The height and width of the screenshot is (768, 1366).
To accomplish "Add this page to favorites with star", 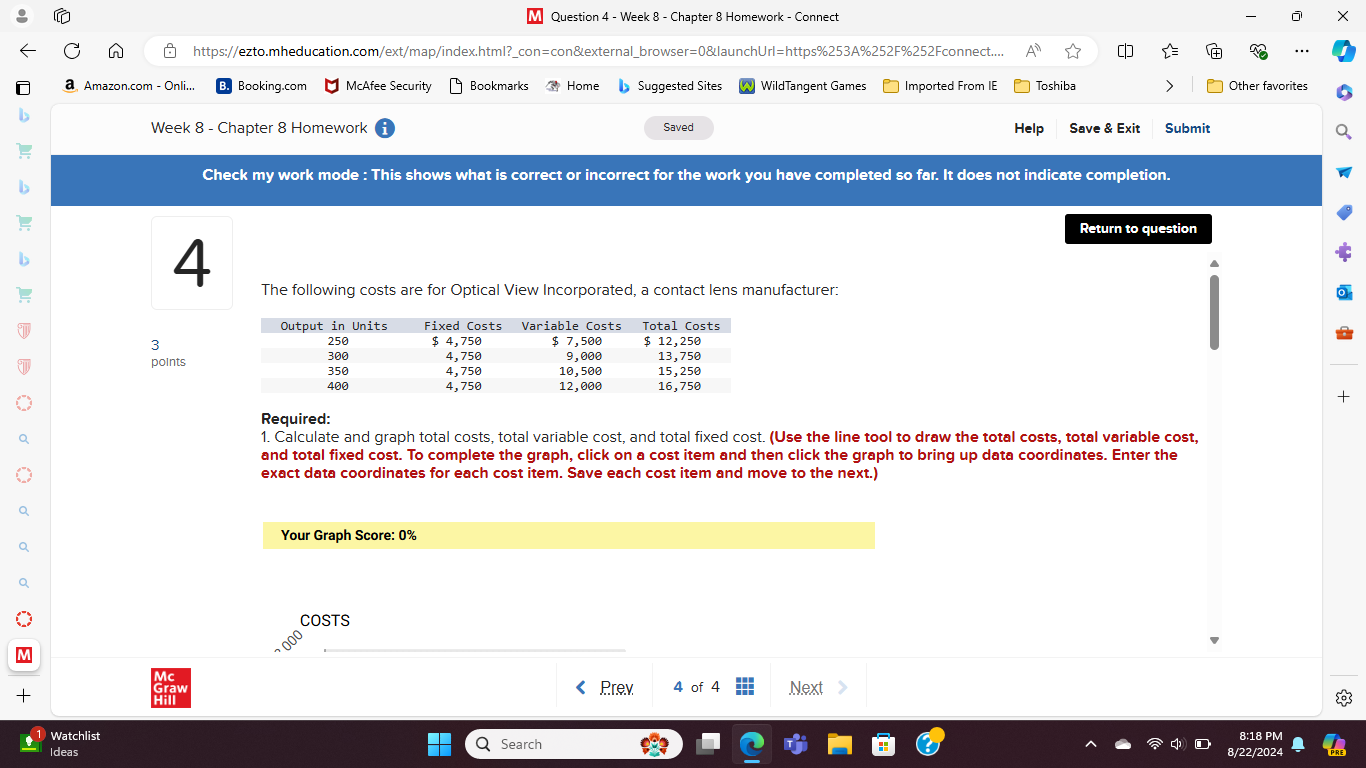I will tap(1073, 51).
